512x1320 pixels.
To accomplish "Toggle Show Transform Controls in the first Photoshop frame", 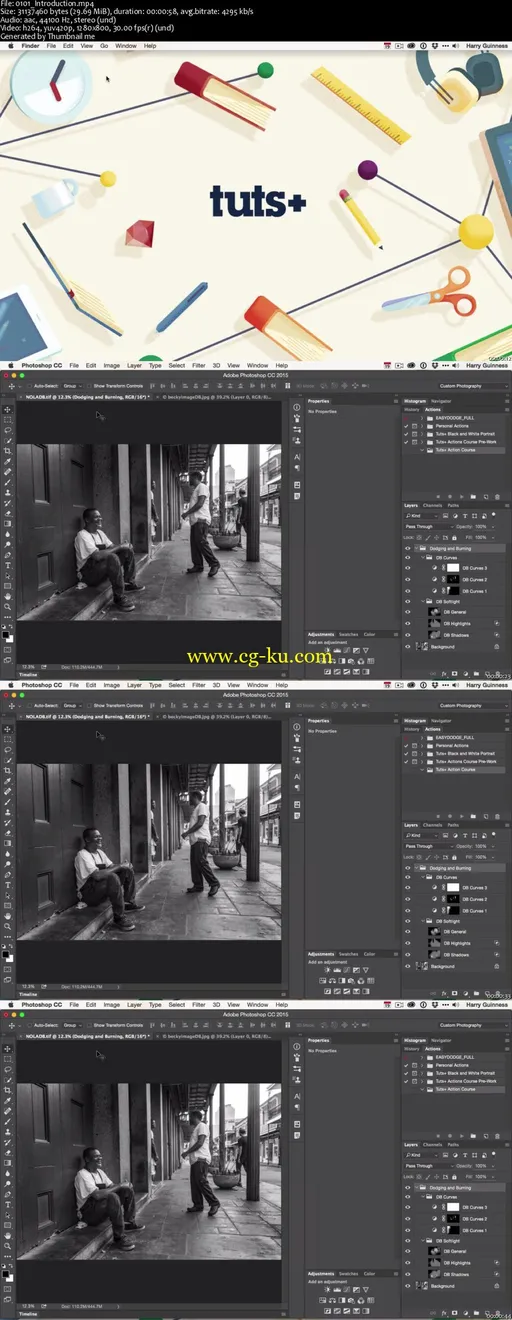I will pyautogui.click(x=90, y=386).
